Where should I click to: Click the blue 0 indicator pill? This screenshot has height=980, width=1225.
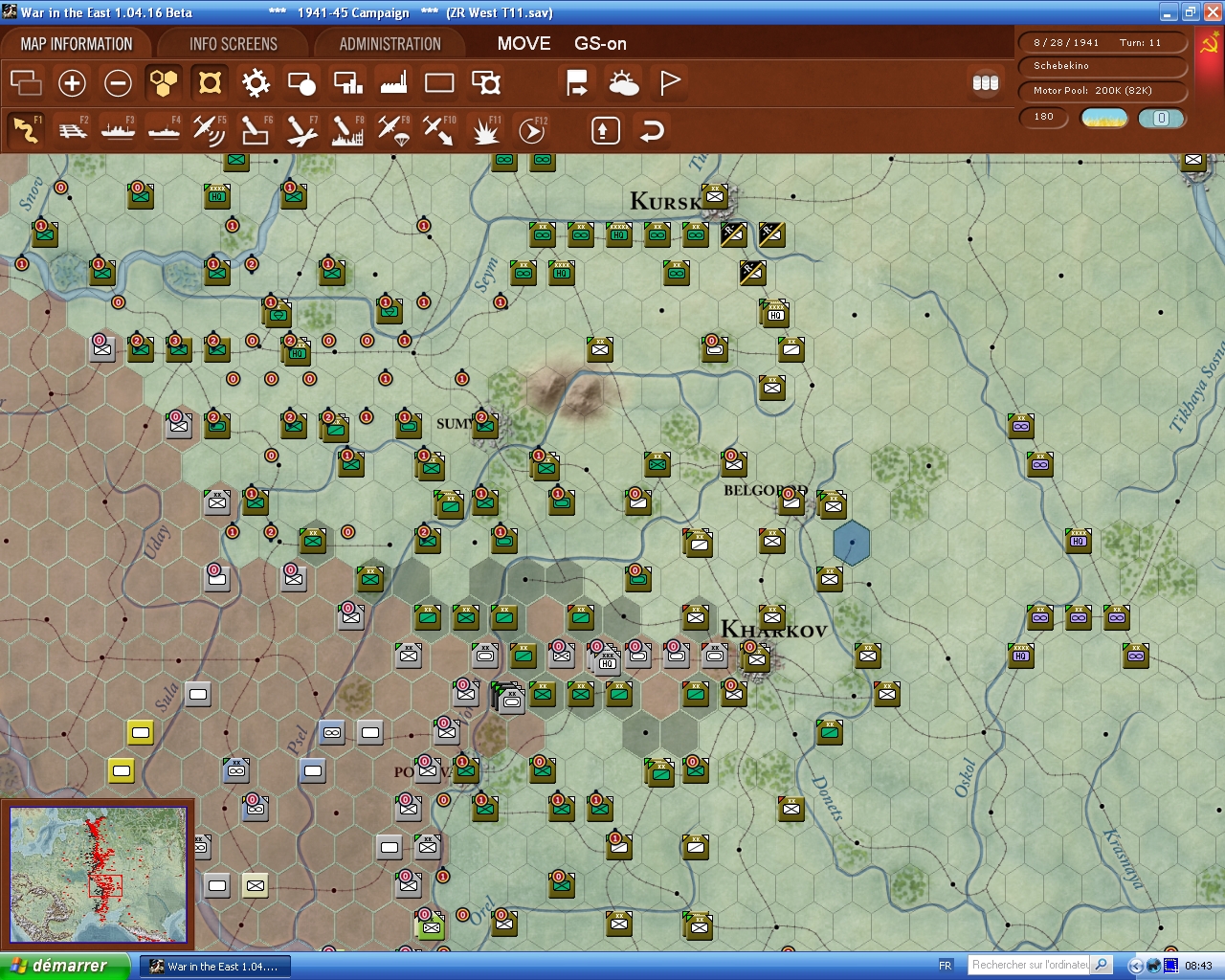coord(1161,118)
